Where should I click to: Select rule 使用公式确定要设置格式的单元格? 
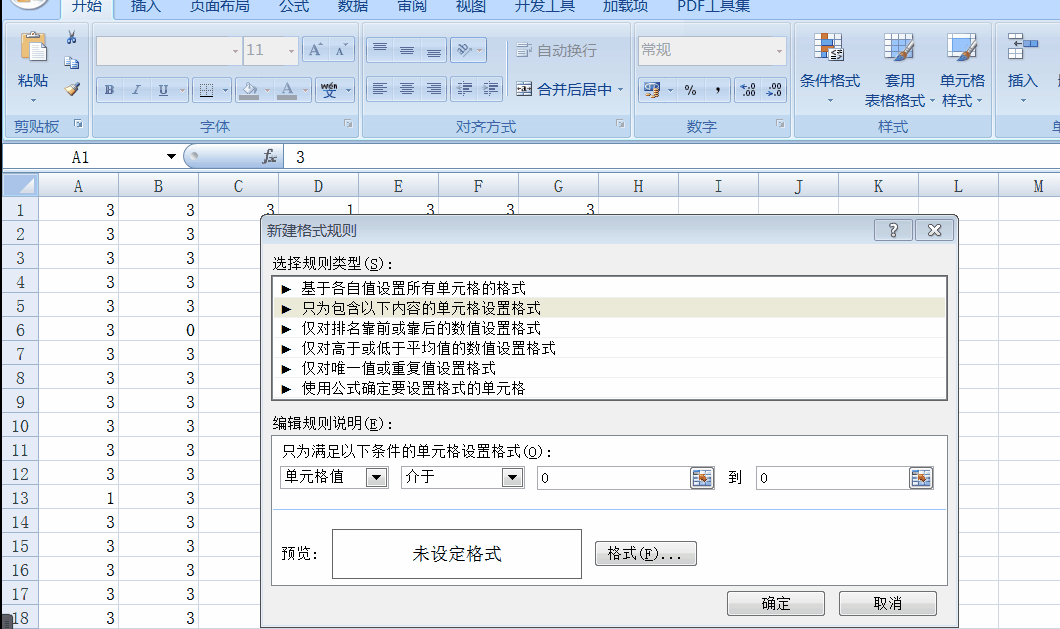pos(608,388)
